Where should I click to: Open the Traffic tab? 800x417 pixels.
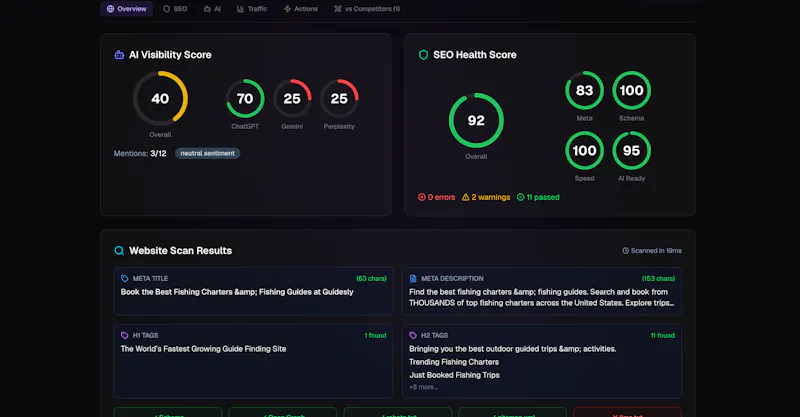click(252, 9)
